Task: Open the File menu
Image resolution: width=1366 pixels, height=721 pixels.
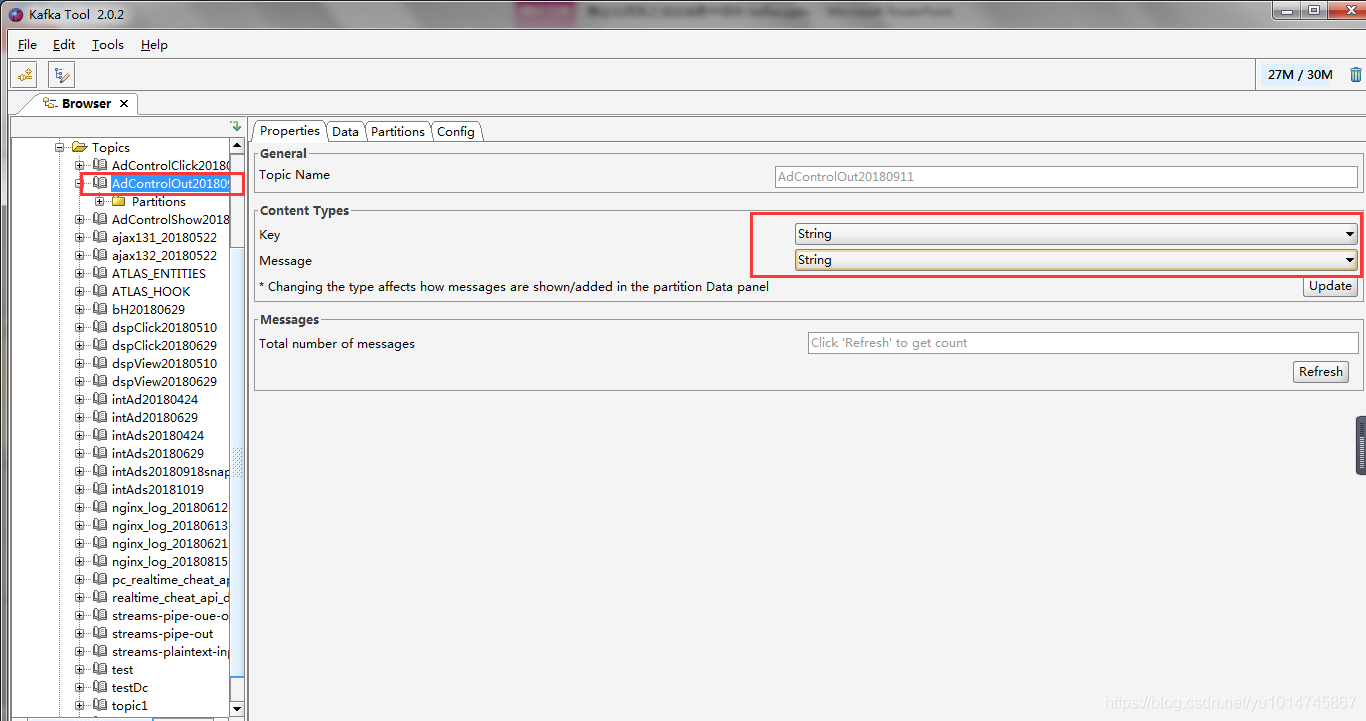Action: tap(27, 45)
